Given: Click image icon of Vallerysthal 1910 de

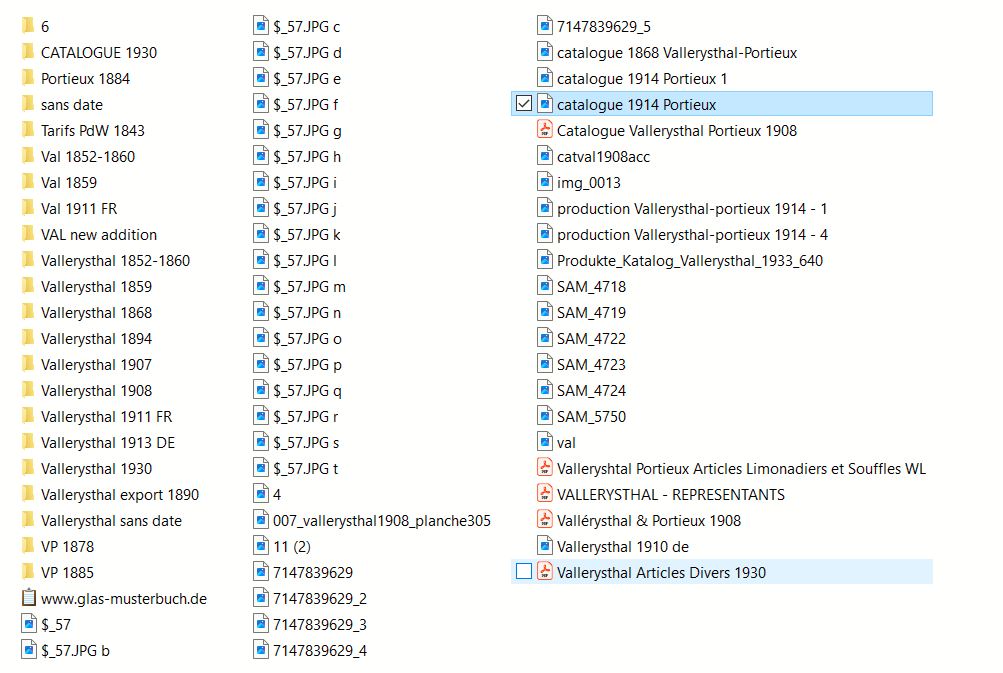Looking at the screenshot, I should coord(544,546).
